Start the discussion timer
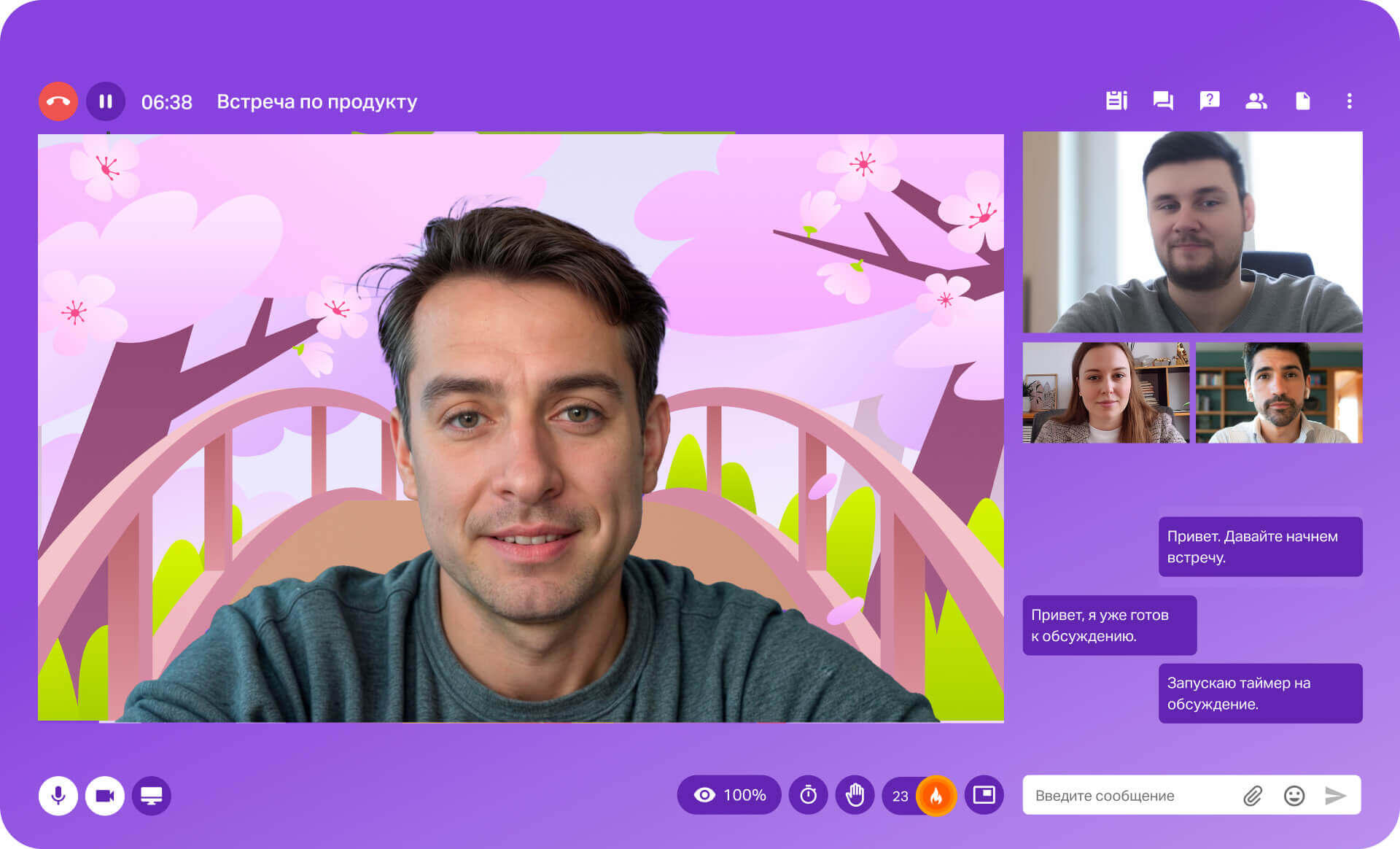The image size is (1400, 849). [x=808, y=795]
